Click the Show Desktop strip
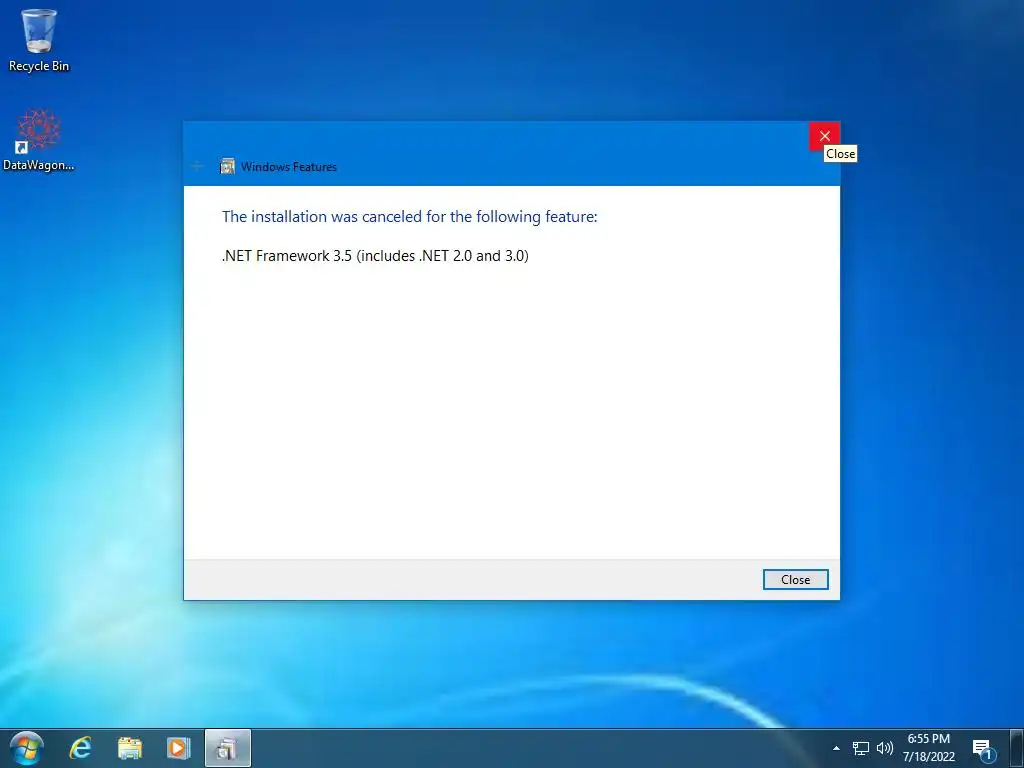Screen dimensions: 1024x768 pyautogui.click(x=1016, y=748)
